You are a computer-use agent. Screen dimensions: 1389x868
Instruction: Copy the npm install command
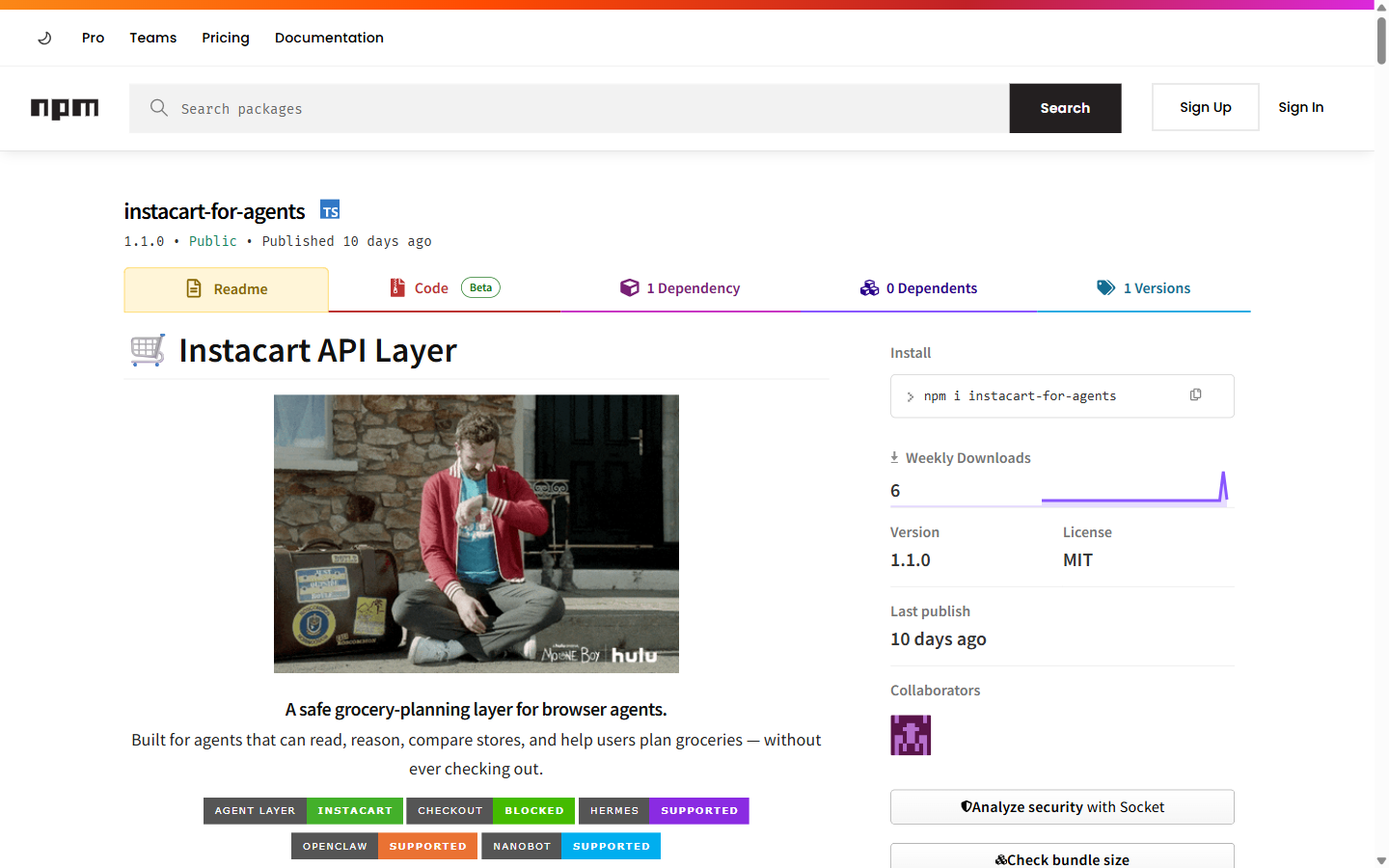click(x=1195, y=395)
